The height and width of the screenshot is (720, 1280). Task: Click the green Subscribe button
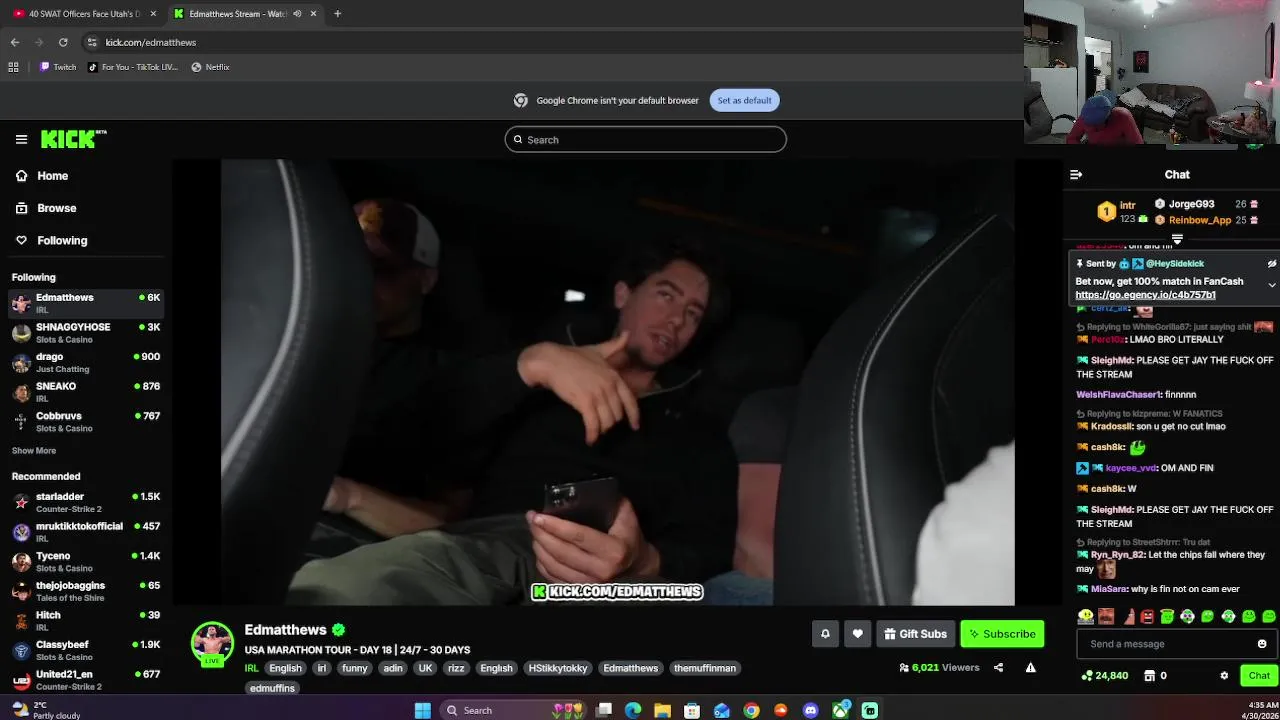click(1002, 634)
